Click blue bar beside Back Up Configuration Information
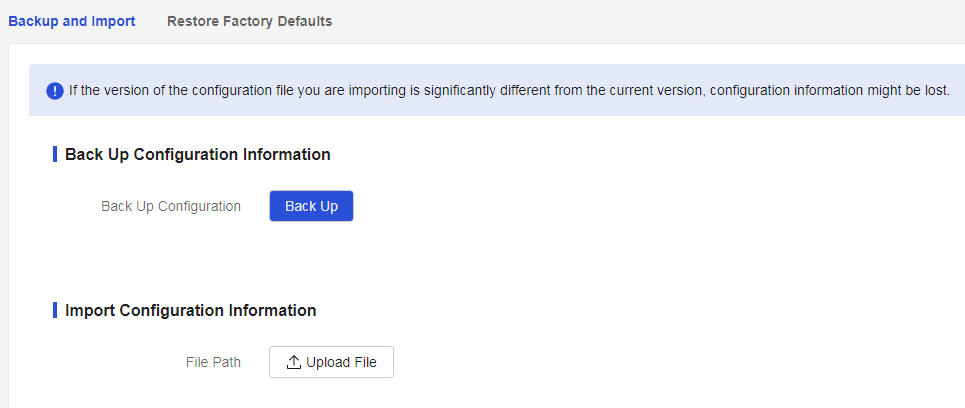The image size is (965, 408). (x=55, y=154)
